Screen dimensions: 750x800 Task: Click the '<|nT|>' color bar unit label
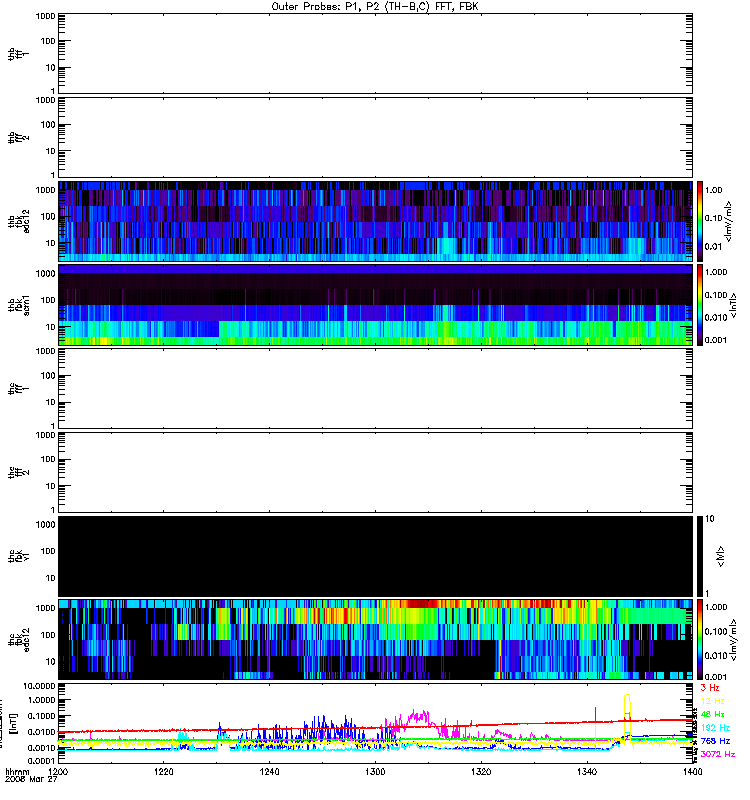coord(733,305)
